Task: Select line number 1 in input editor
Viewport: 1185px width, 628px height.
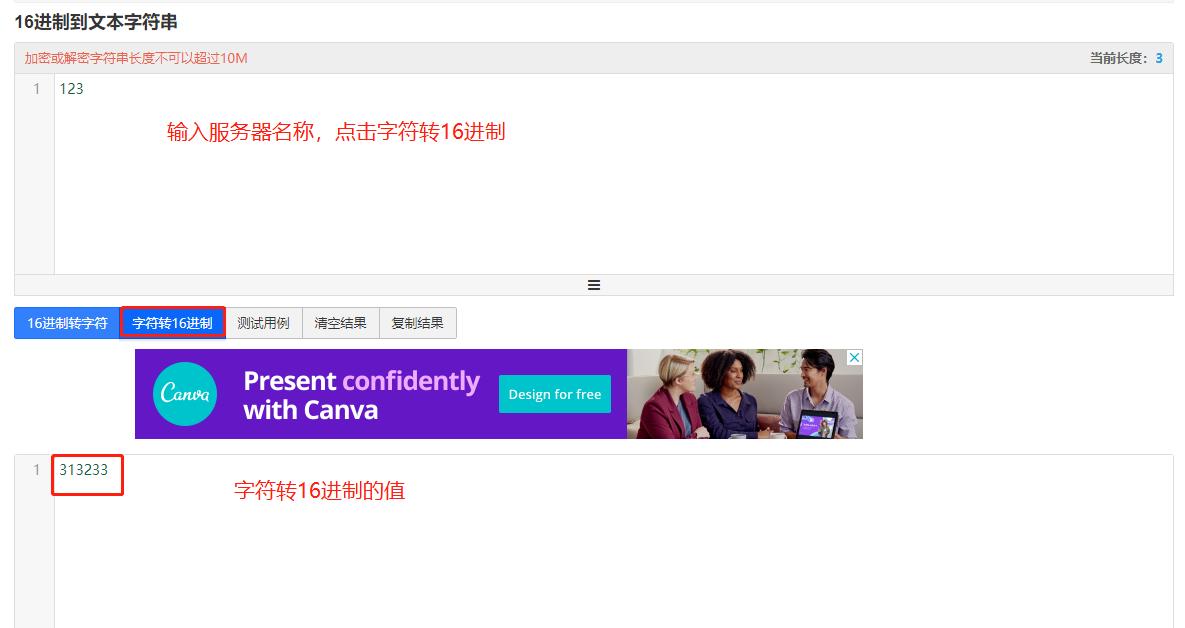Action: click(x=36, y=89)
